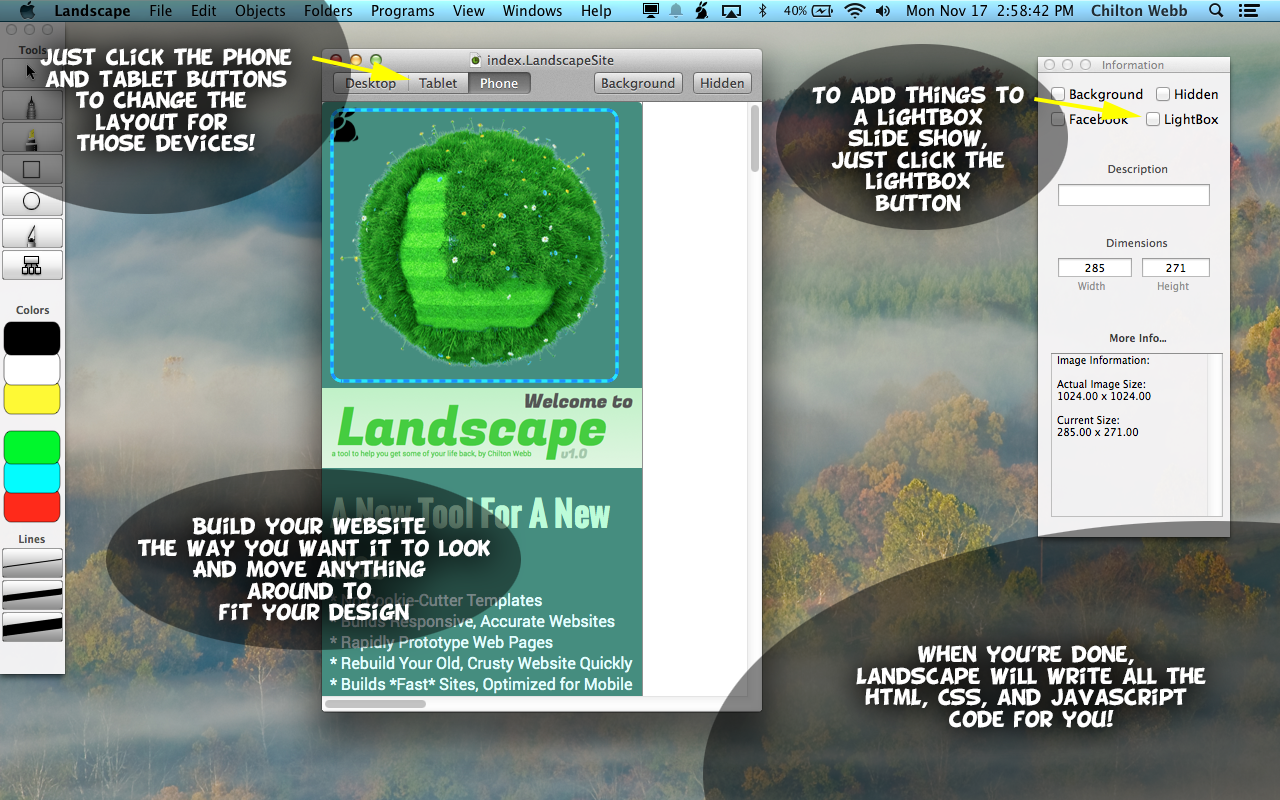
Task: Toggle the LightBox checkbox
Action: coord(1153,119)
